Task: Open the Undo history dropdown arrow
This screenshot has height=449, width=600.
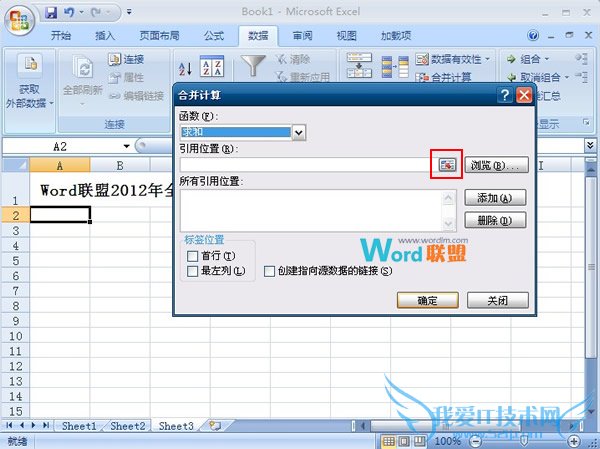Action: (82, 13)
